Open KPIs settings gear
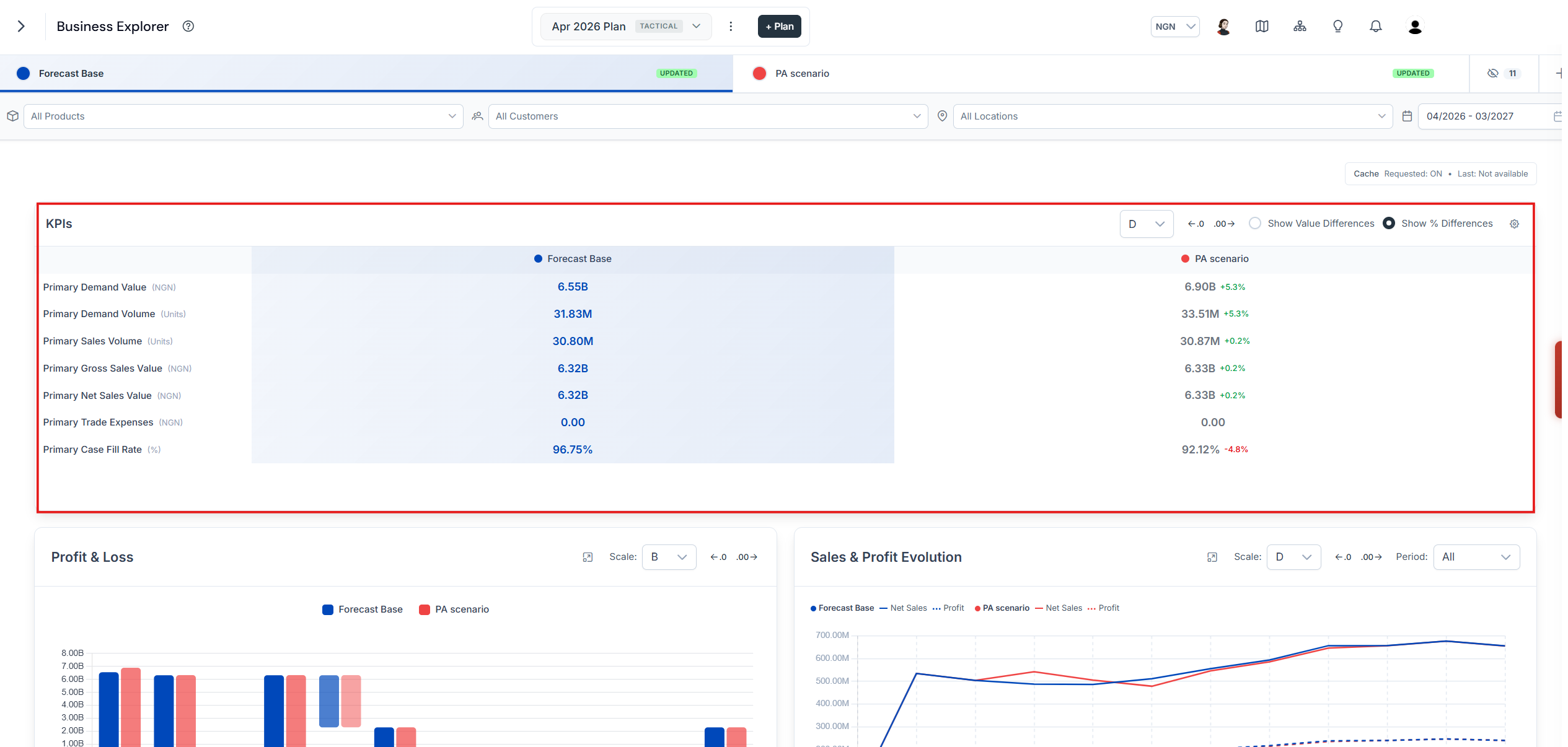The width and height of the screenshot is (1568, 747). 1514,224
